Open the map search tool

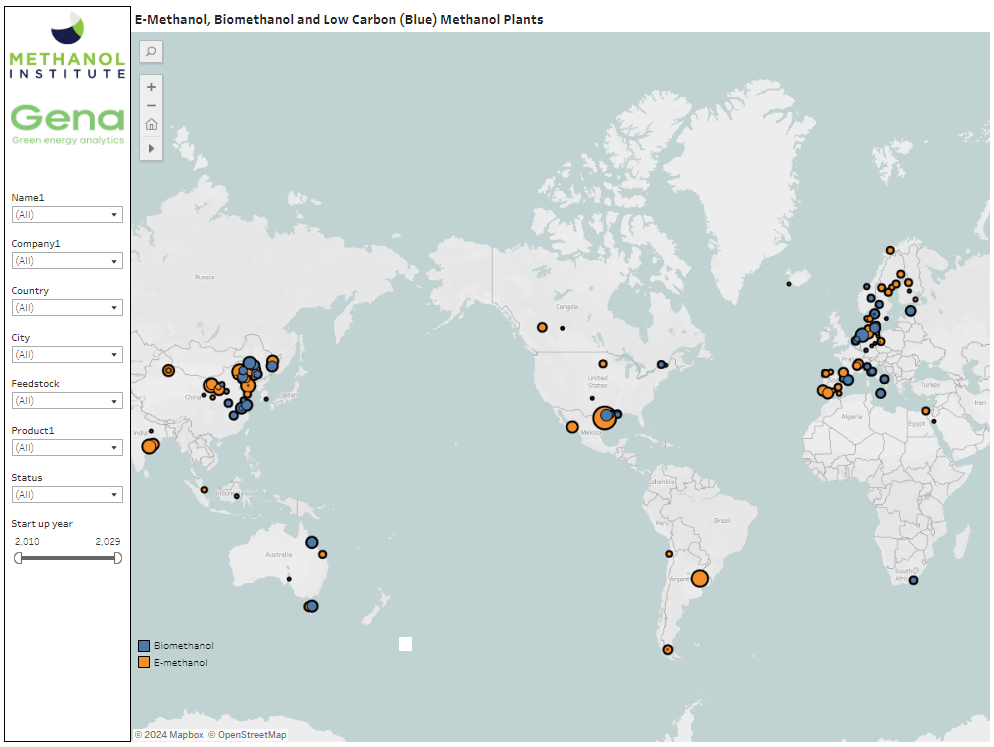click(x=151, y=51)
